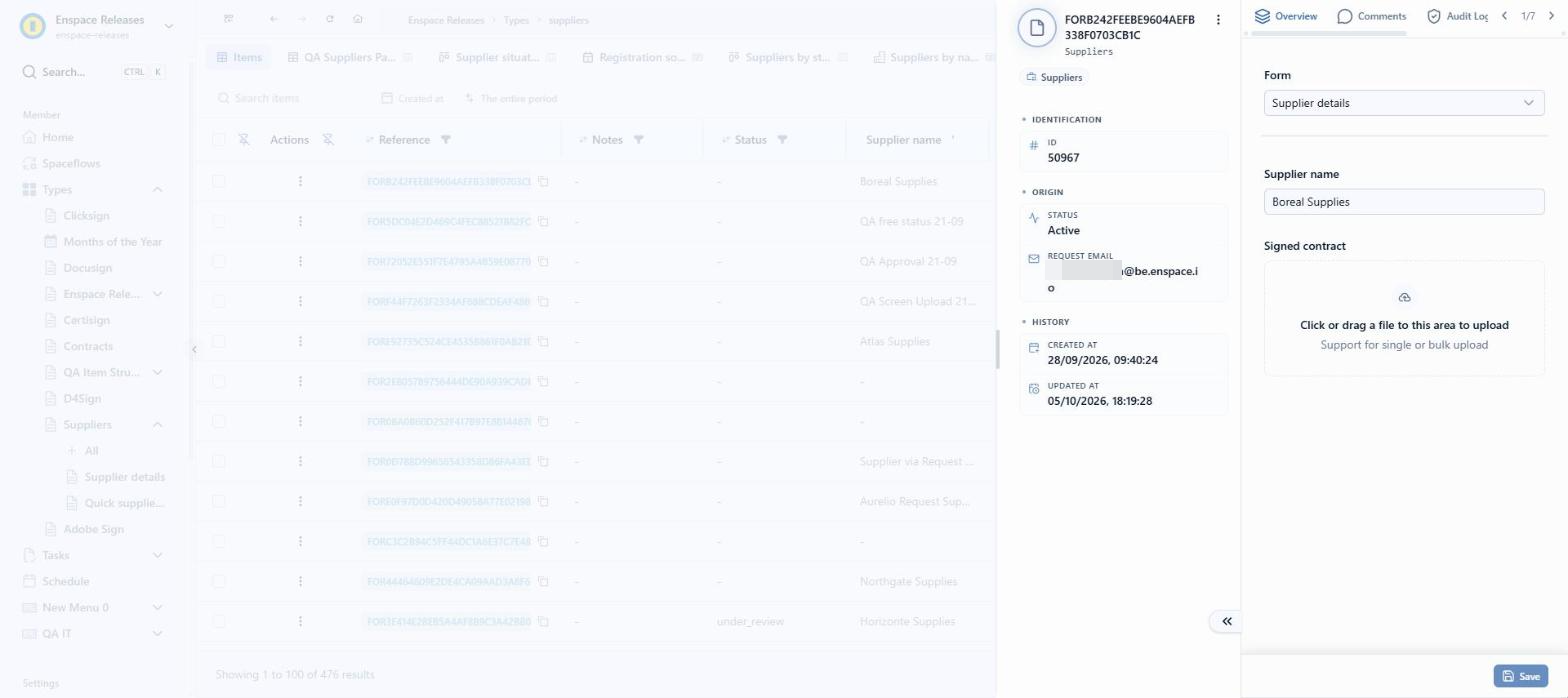This screenshot has width=1568, height=698.
Task: Collapse the Suppliers tree node in sidebar
Action: (157, 425)
